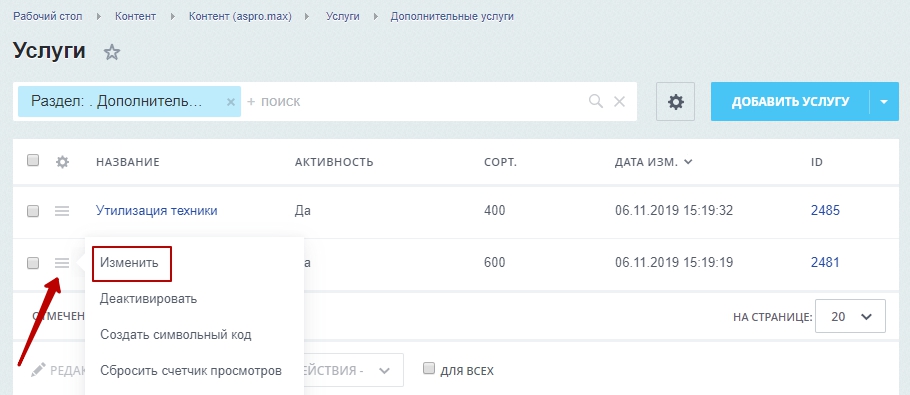
Task: Enable the ДЛЯ ВСЕХ checkbox
Action: (x=429, y=368)
